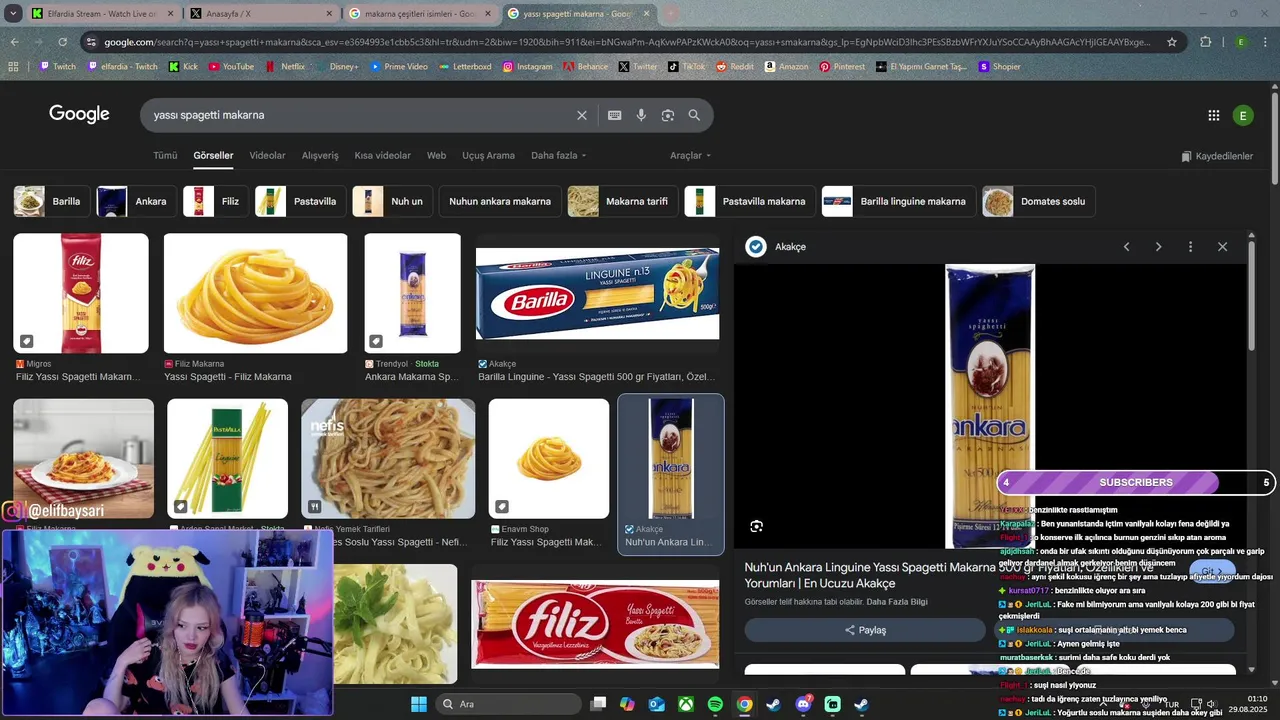
Task: Open Discord from the taskbar
Action: (803, 704)
